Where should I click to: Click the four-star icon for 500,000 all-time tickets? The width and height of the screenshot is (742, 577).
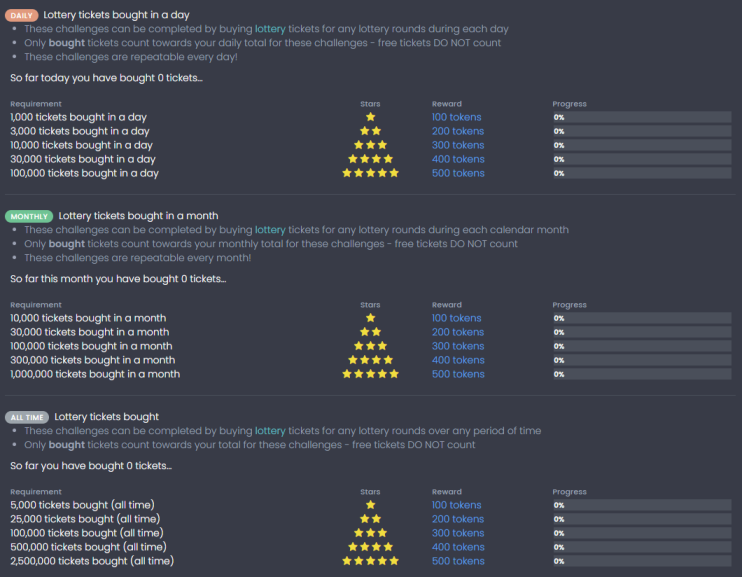(x=371, y=547)
